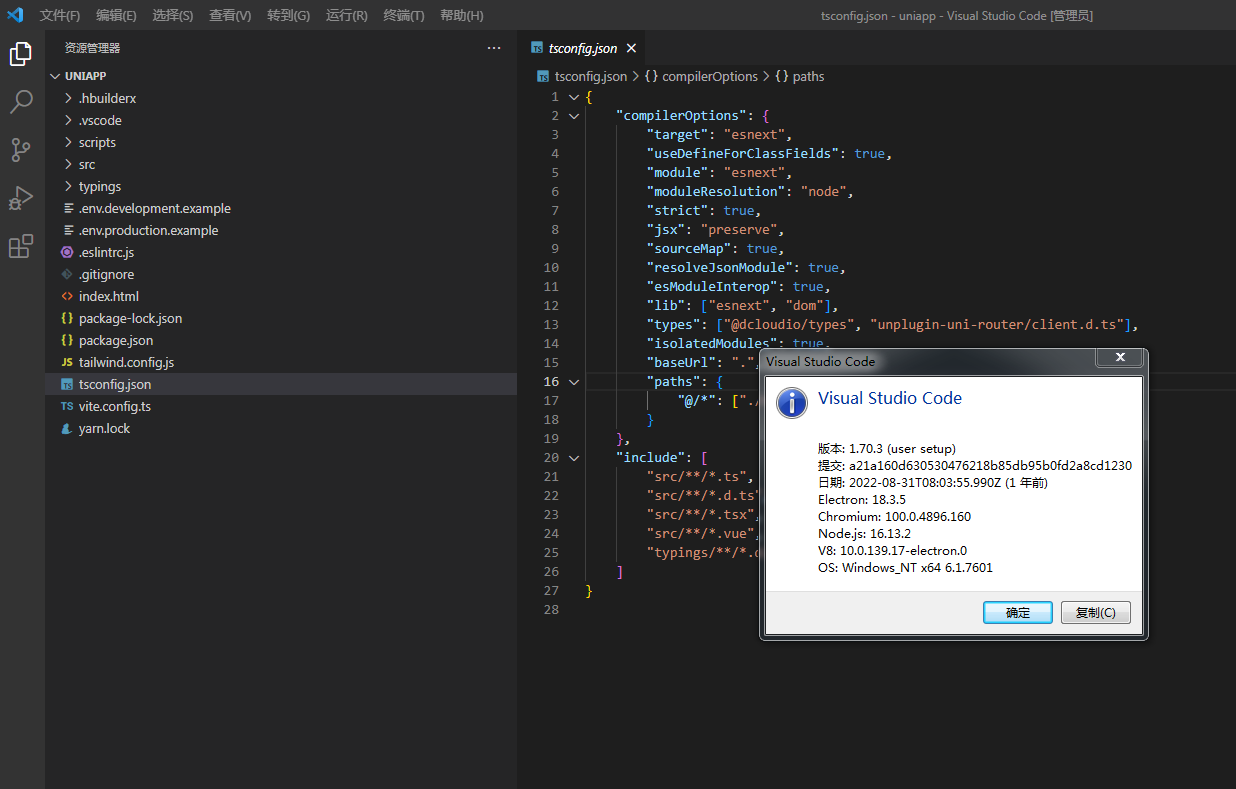Fold the include array at line 20
1236x789 pixels.
click(574, 458)
